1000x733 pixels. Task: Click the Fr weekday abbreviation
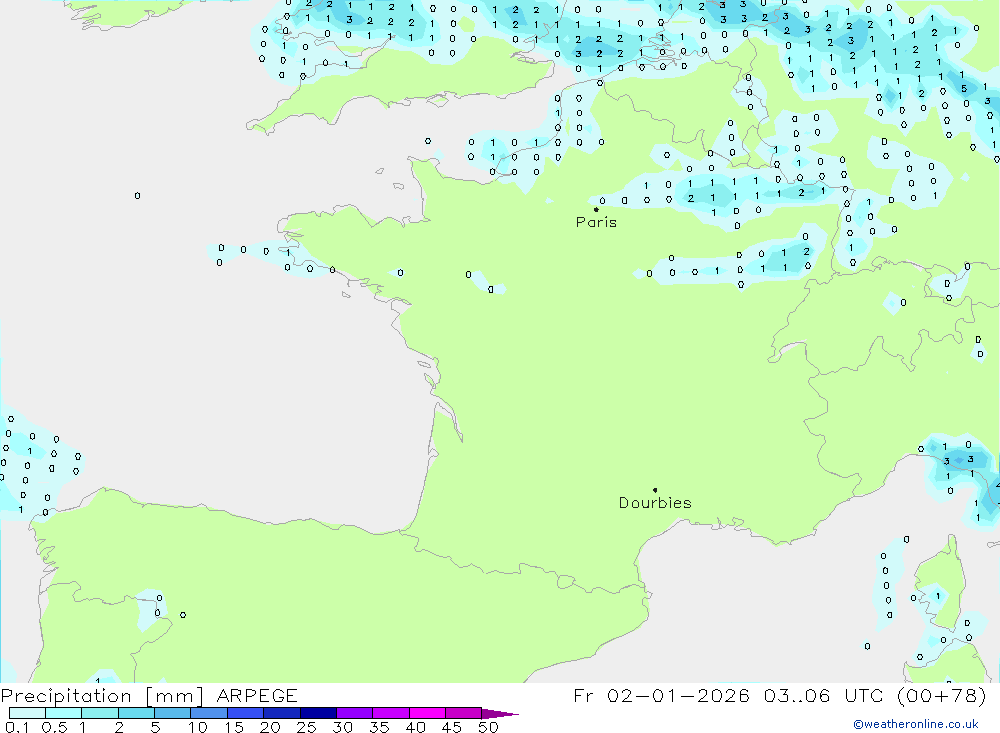click(583, 695)
